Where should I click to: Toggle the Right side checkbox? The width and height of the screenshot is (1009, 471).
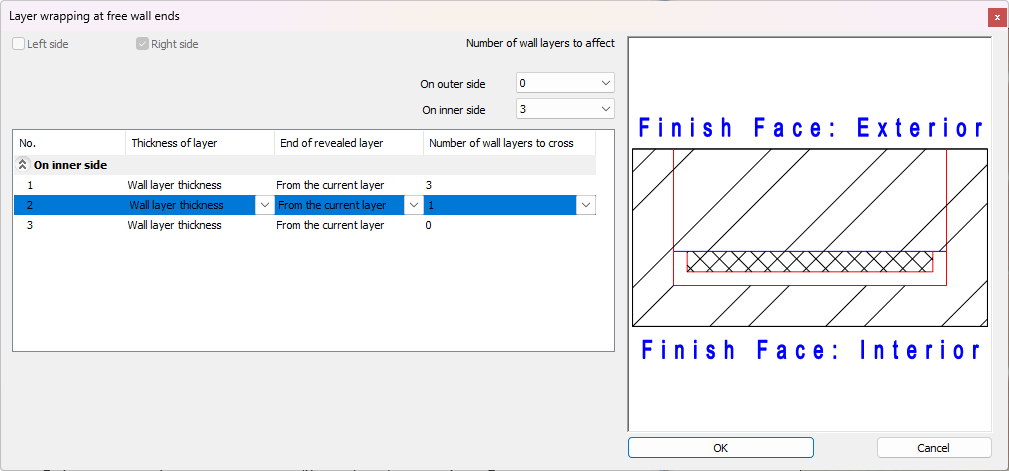tap(143, 44)
